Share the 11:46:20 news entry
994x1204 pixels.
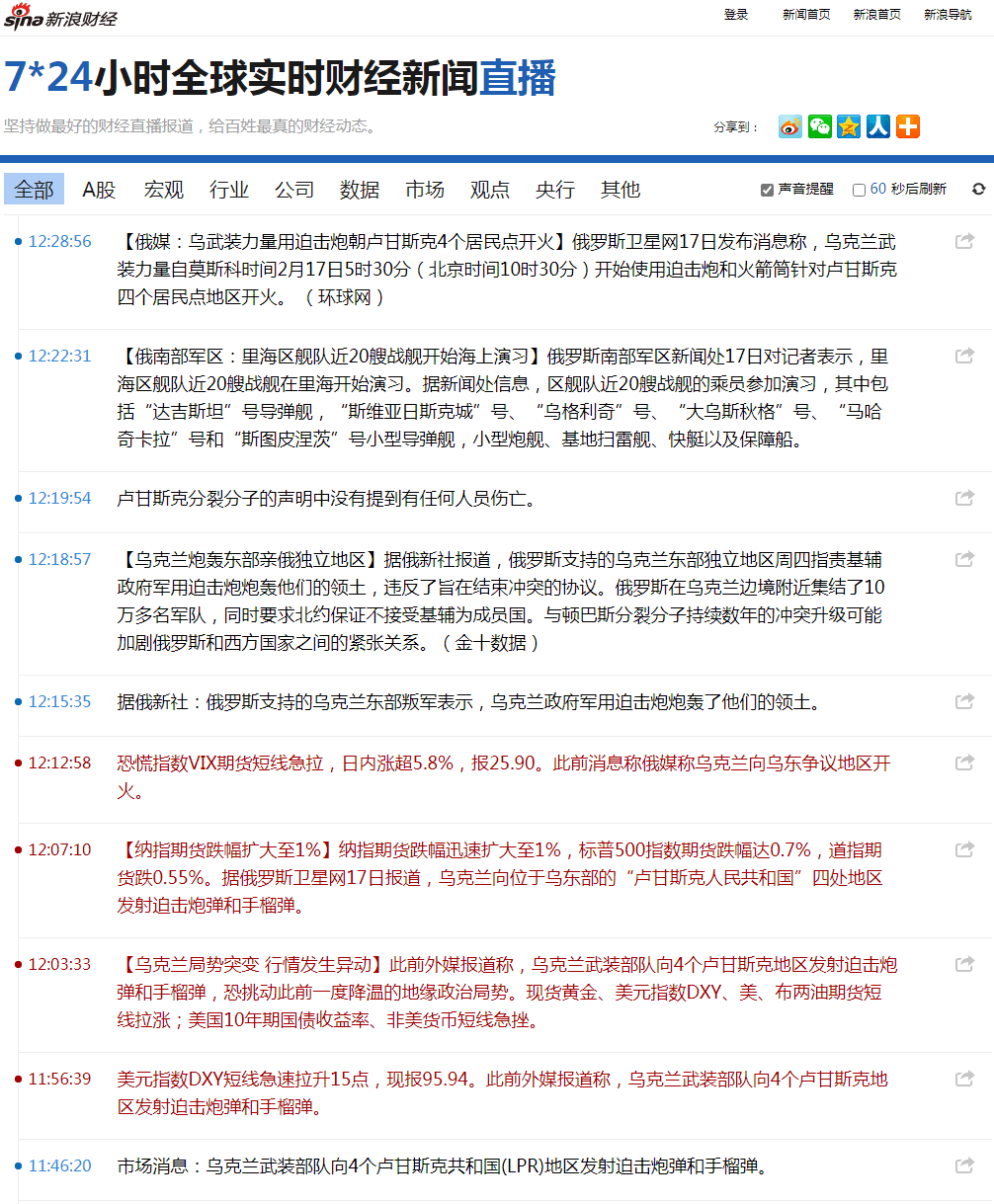tap(965, 1165)
